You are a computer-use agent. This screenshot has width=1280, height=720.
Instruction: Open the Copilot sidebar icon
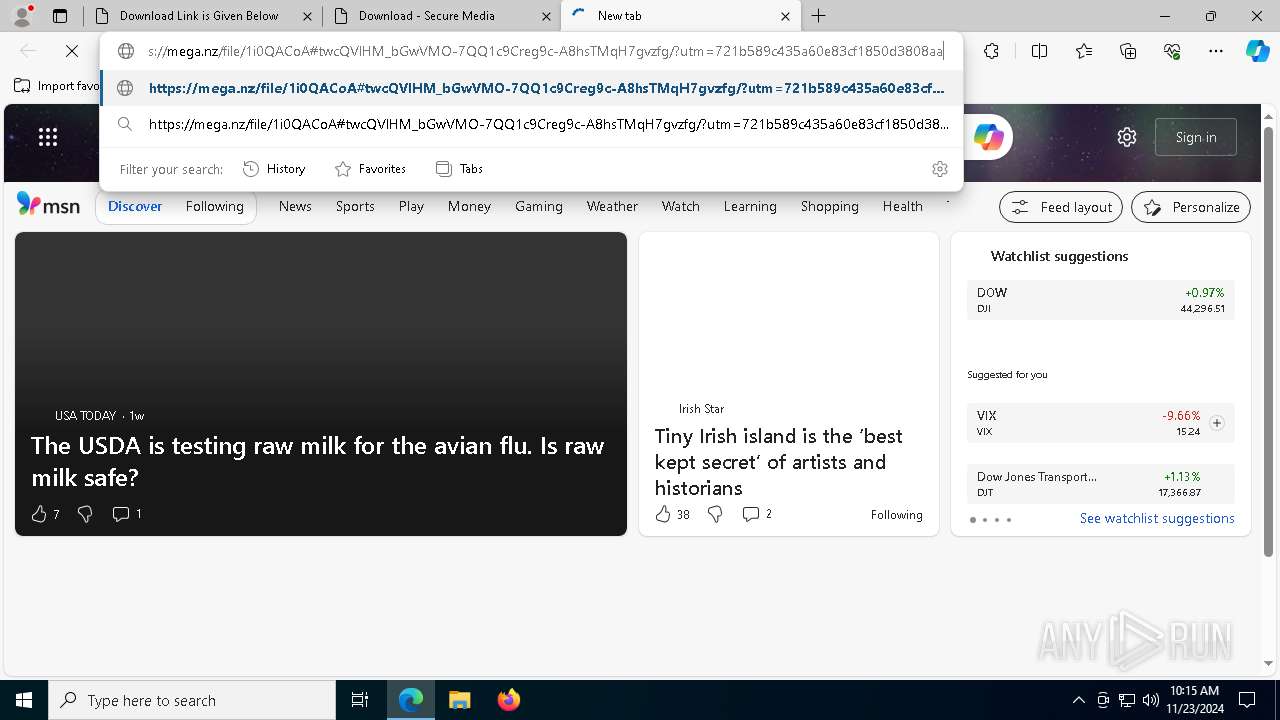pos(1257,51)
